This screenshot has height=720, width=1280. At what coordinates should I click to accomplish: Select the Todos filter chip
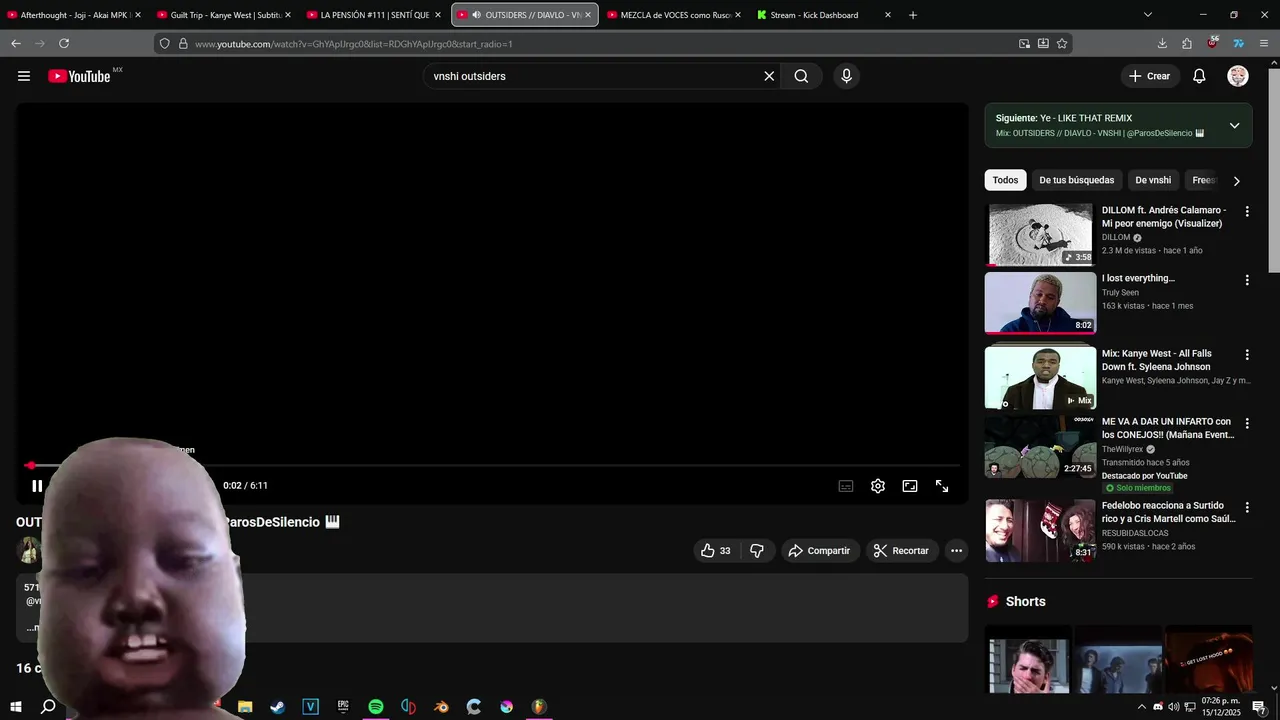coord(1005,180)
